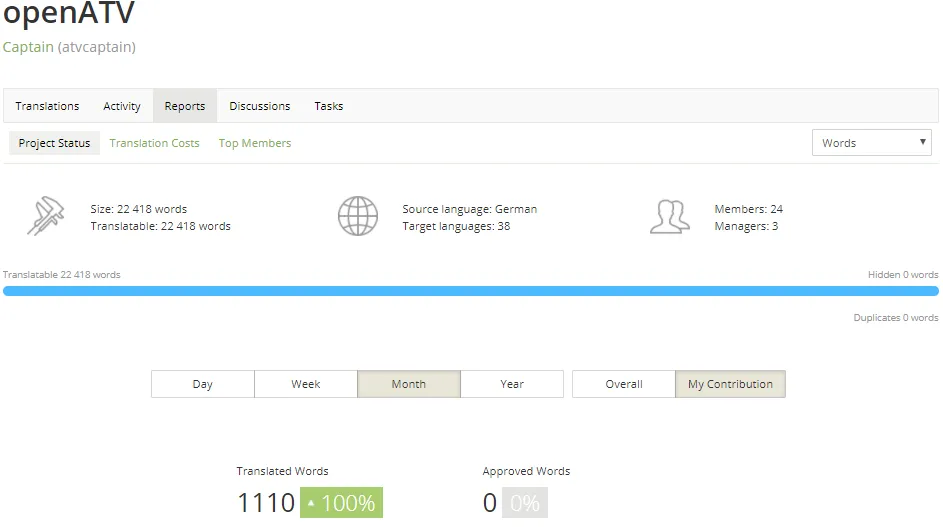Screen dimensions: 943x527
Task: Open the Activity tab
Action: pos(122,106)
